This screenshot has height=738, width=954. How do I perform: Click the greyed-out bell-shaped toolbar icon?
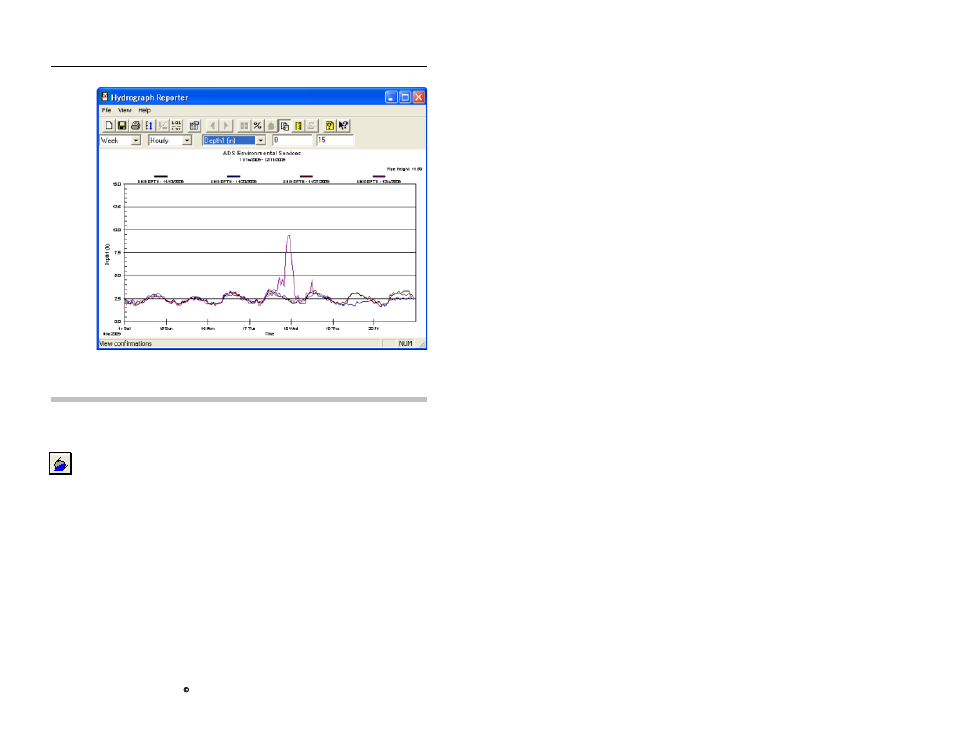tap(271, 126)
